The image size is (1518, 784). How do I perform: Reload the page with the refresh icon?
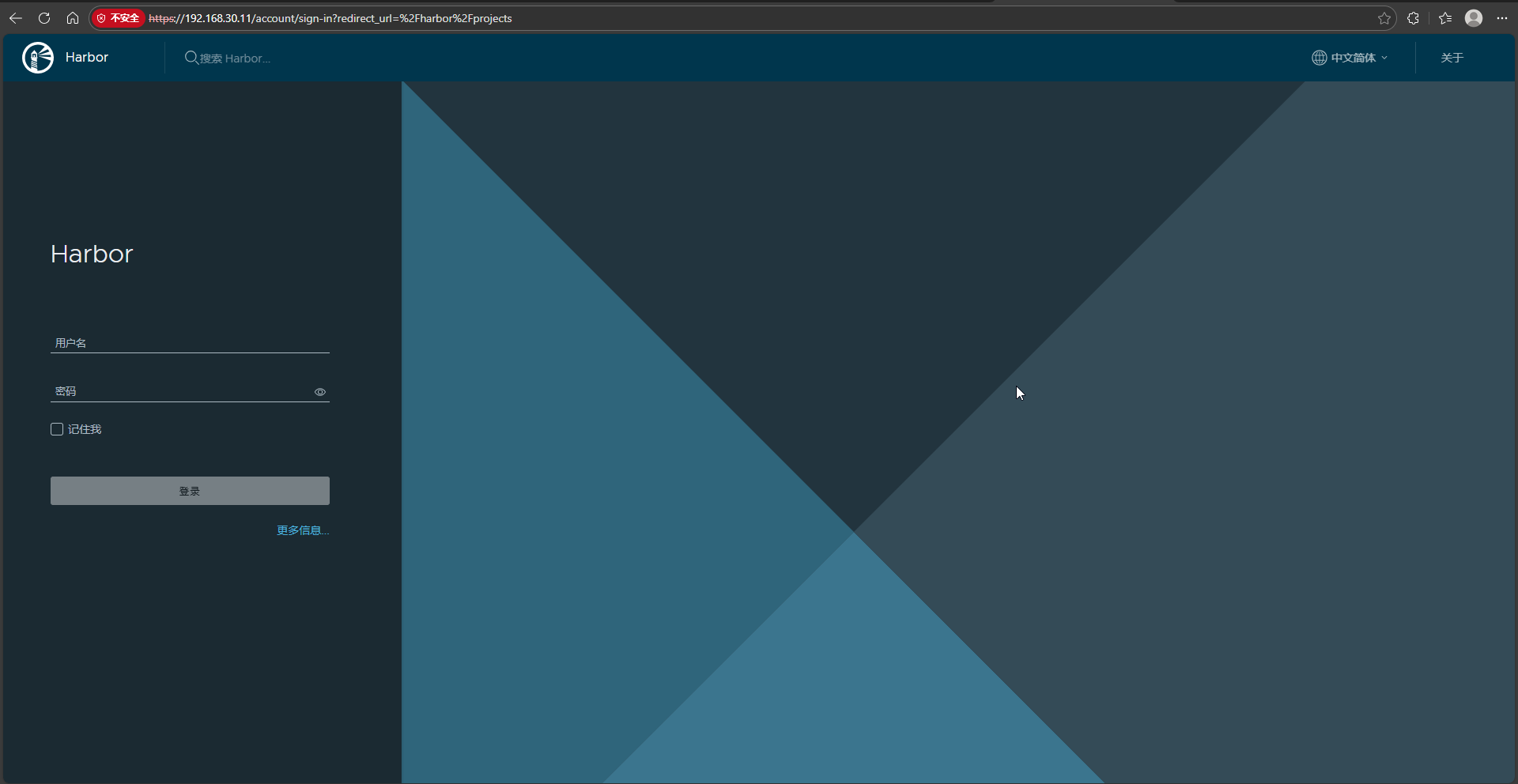(x=44, y=18)
